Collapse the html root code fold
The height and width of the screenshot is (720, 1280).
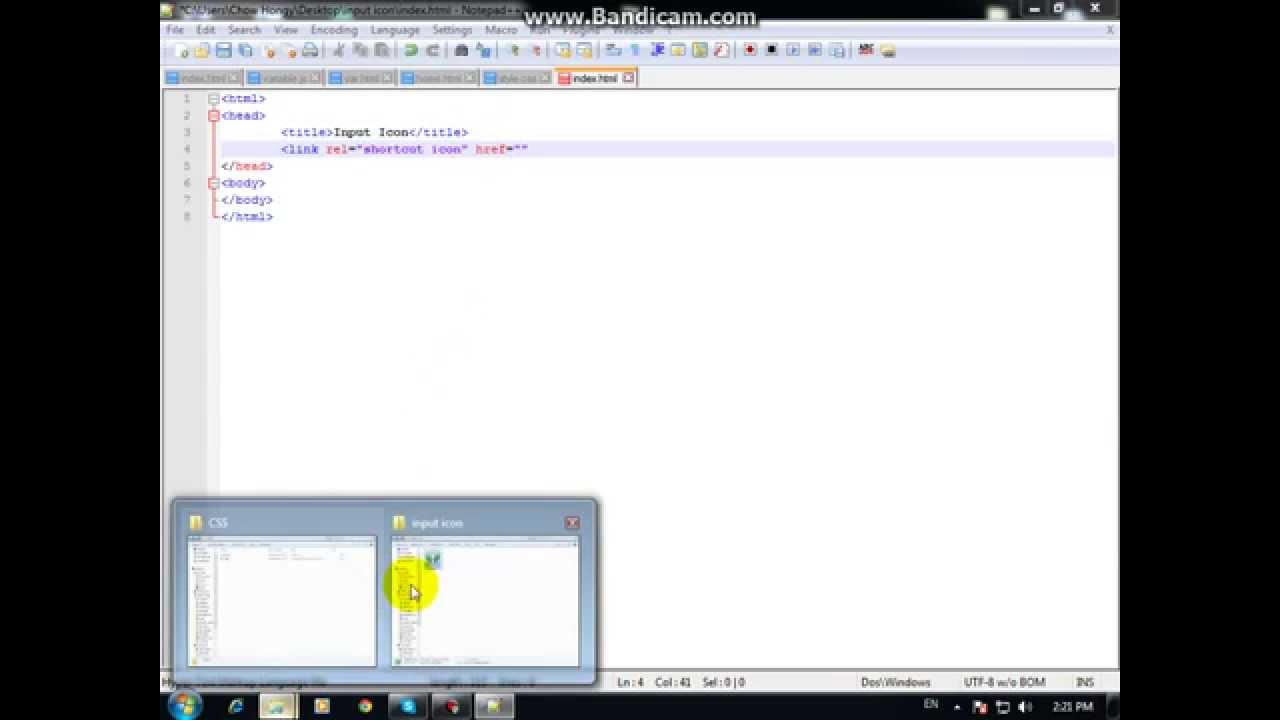[213, 98]
